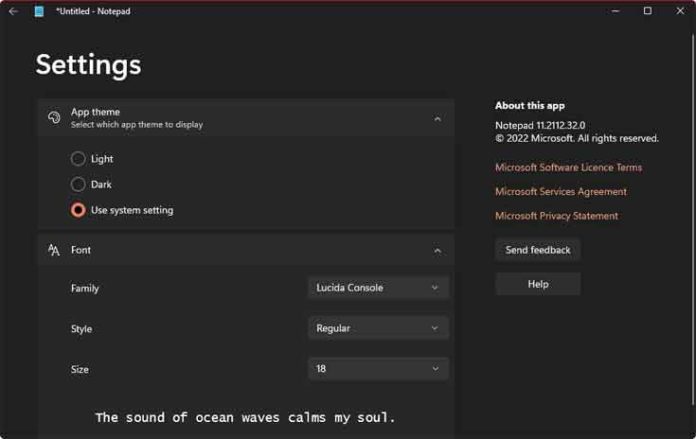The image size is (696, 439).
Task: Click the Font section icon
Action: click(x=54, y=250)
